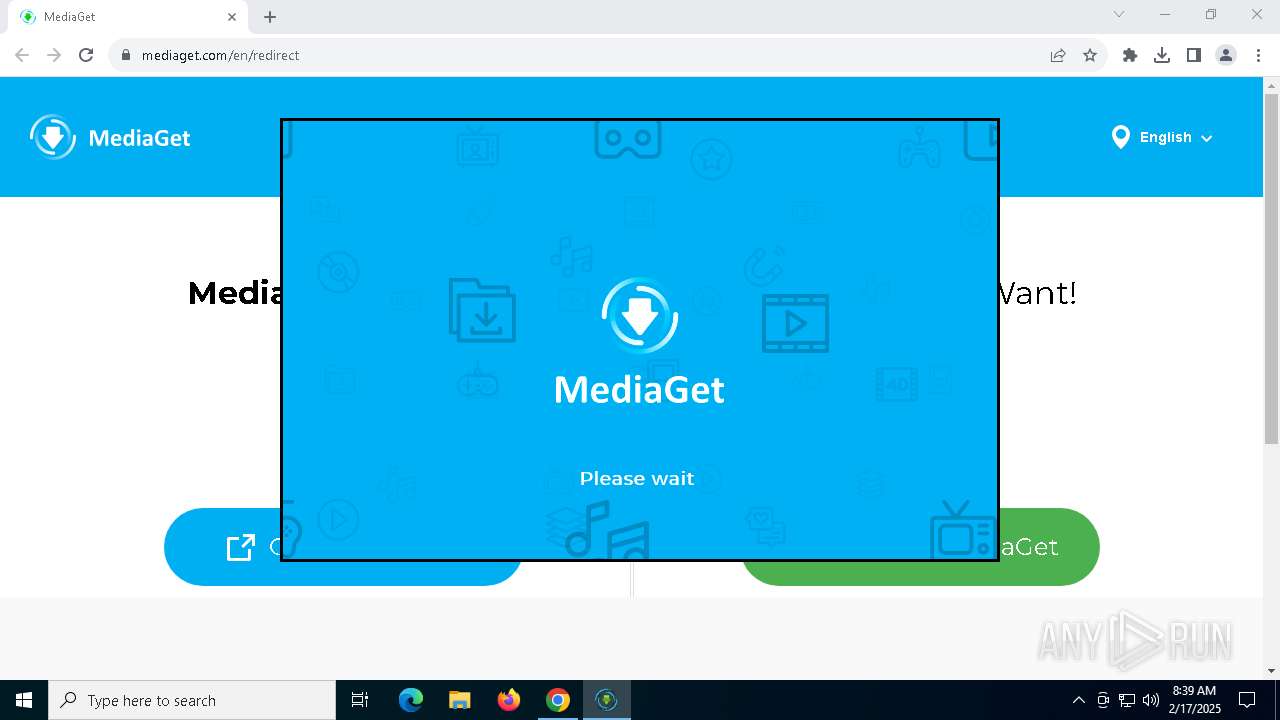This screenshot has width=1280, height=720.
Task: Open the network icon in the system tray
Action: 1127,700
